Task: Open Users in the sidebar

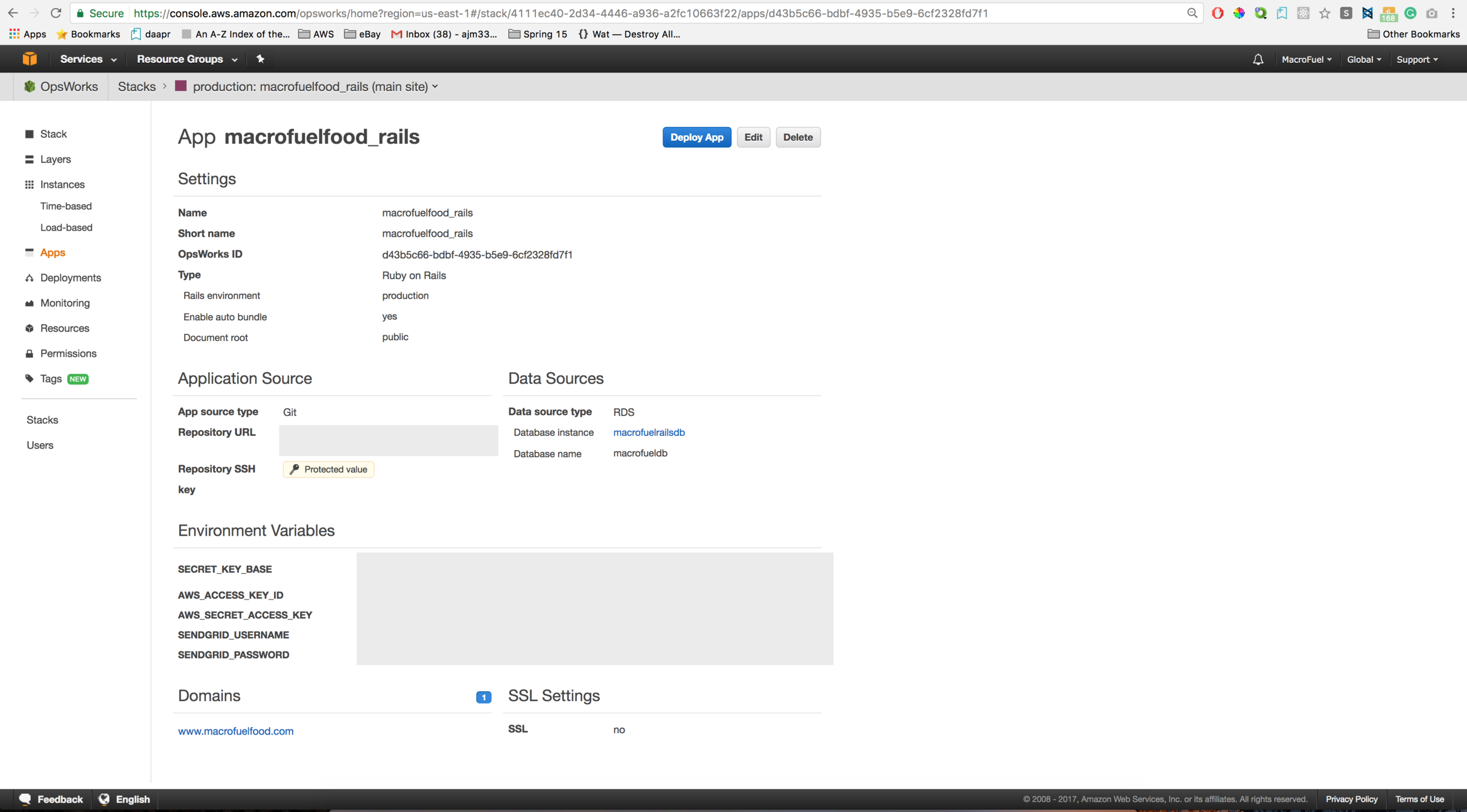Action: click(x=40, y=445)
